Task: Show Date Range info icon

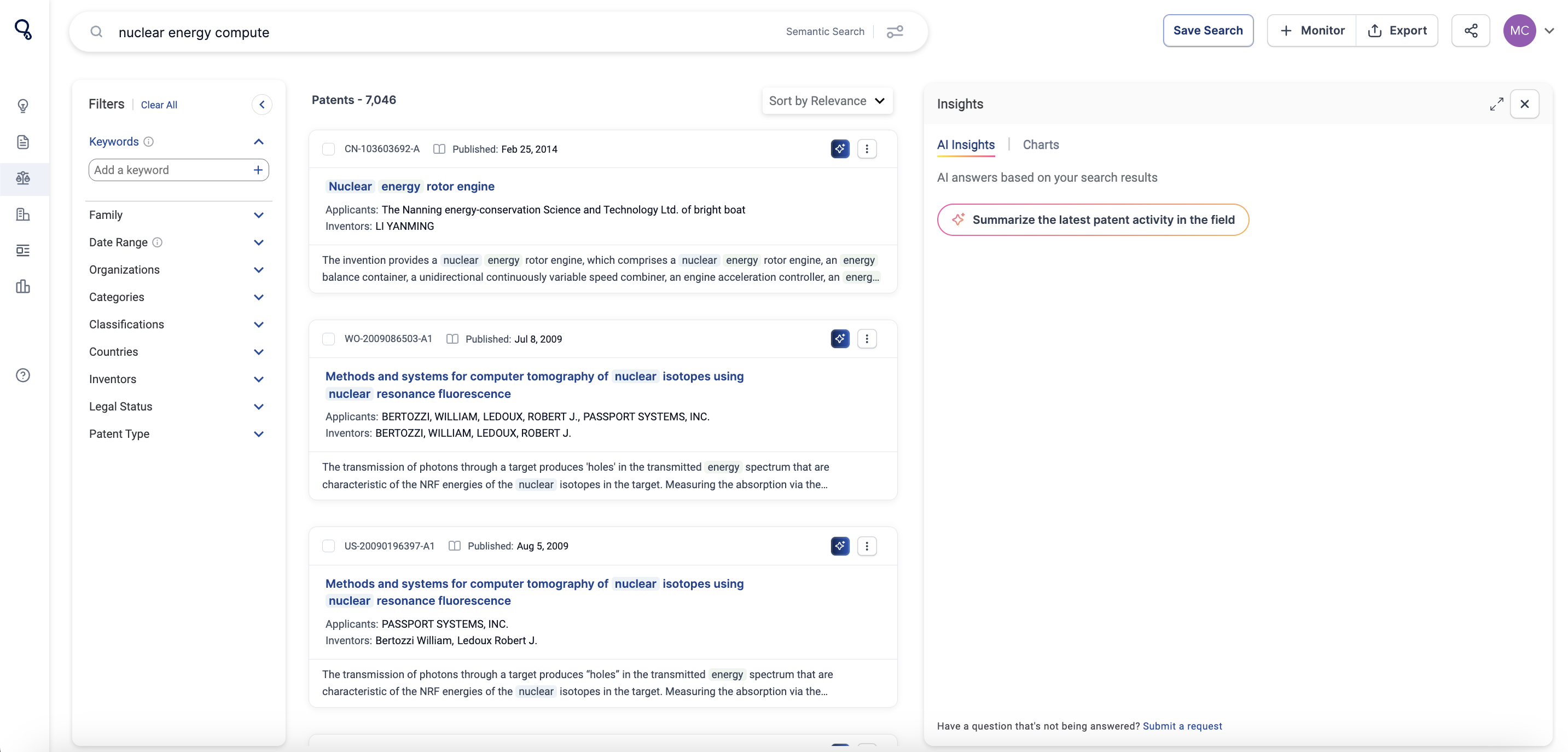Action: coord(157,242)
